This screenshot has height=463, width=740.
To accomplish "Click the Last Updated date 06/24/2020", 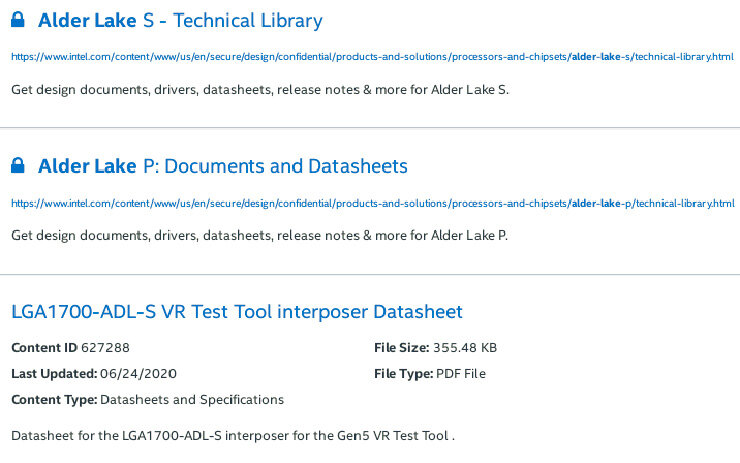I will pyautogui.click(x=138, y=374).
